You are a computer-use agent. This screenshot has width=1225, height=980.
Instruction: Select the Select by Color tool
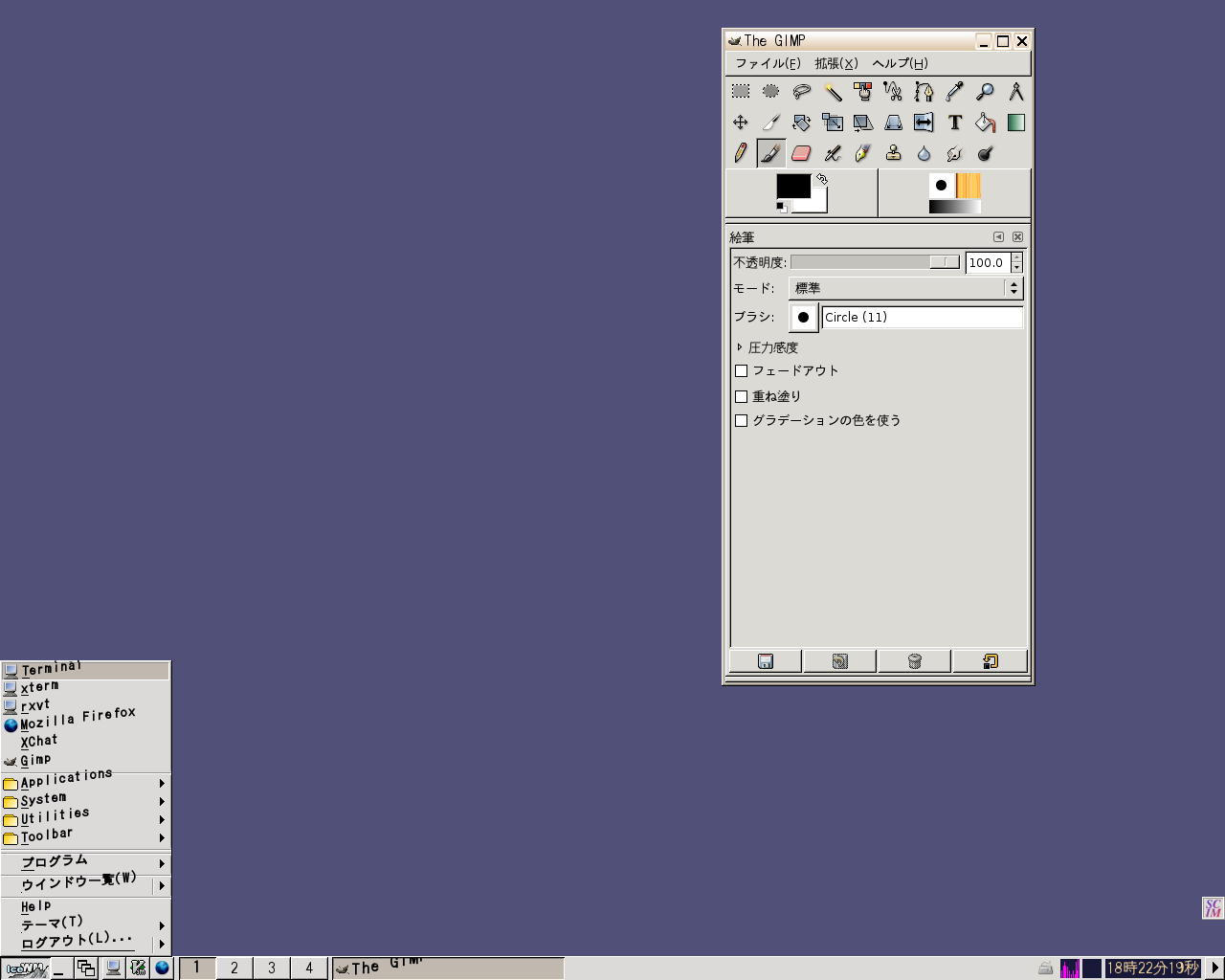point(863,92)
